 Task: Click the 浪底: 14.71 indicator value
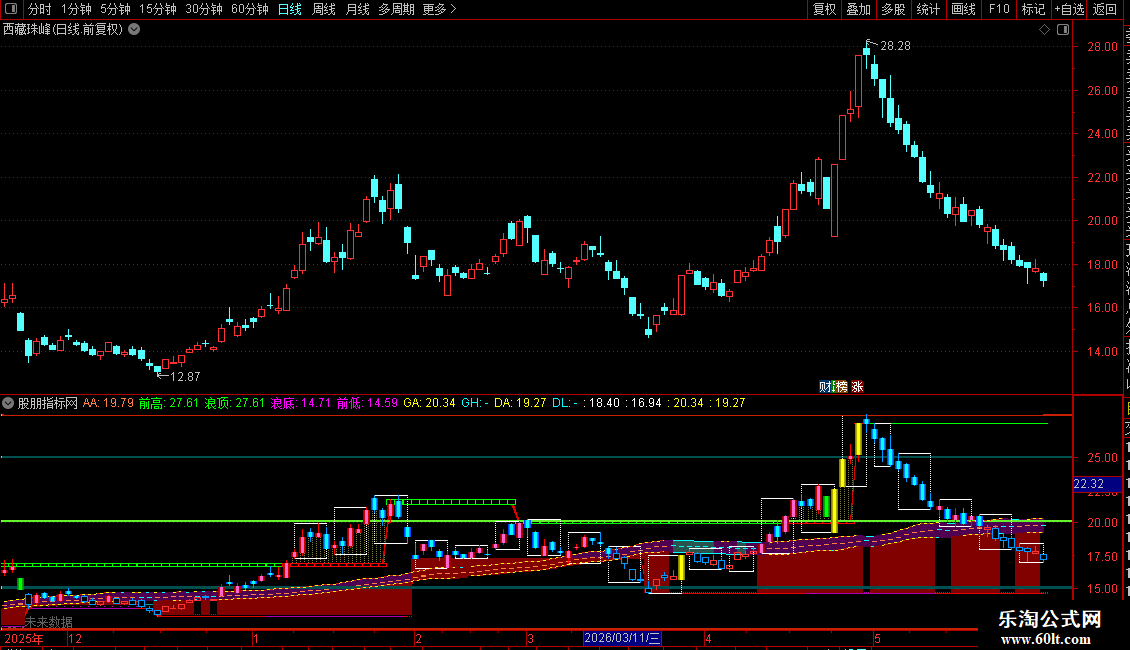point(301,404)
